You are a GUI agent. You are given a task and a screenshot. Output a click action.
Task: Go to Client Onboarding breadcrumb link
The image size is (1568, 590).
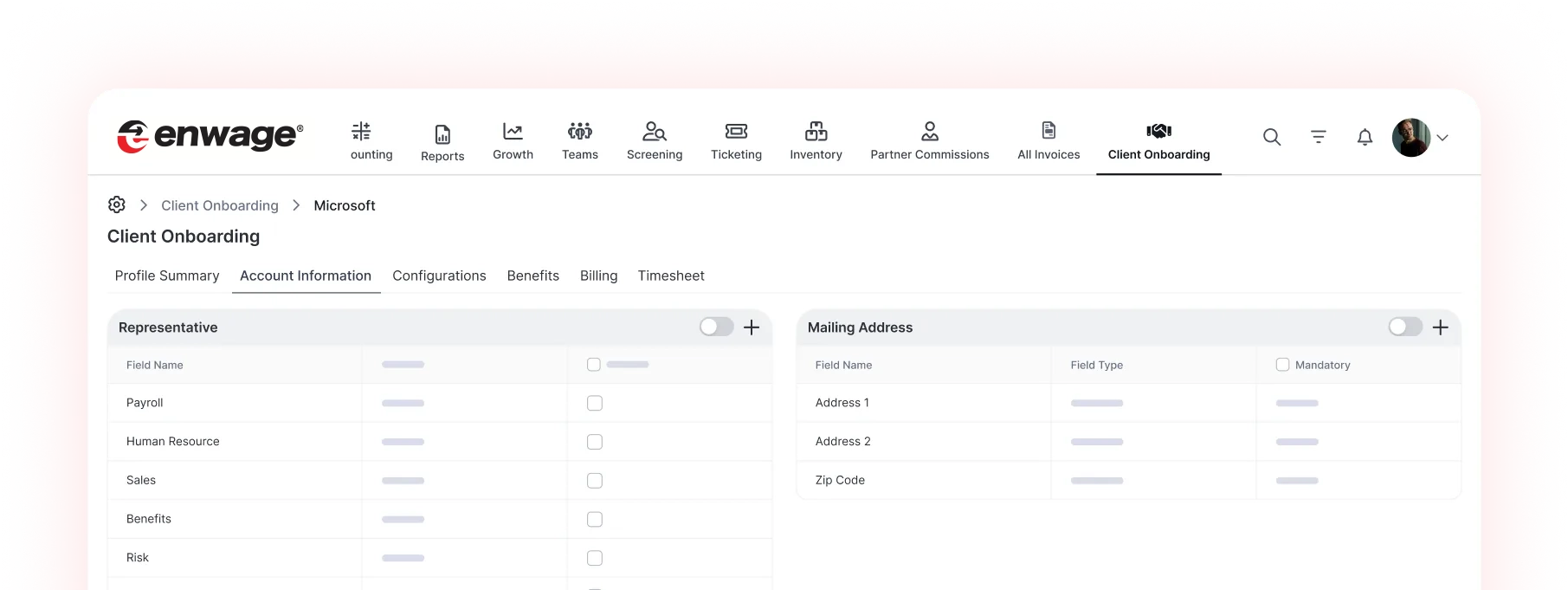click(220, 205)
